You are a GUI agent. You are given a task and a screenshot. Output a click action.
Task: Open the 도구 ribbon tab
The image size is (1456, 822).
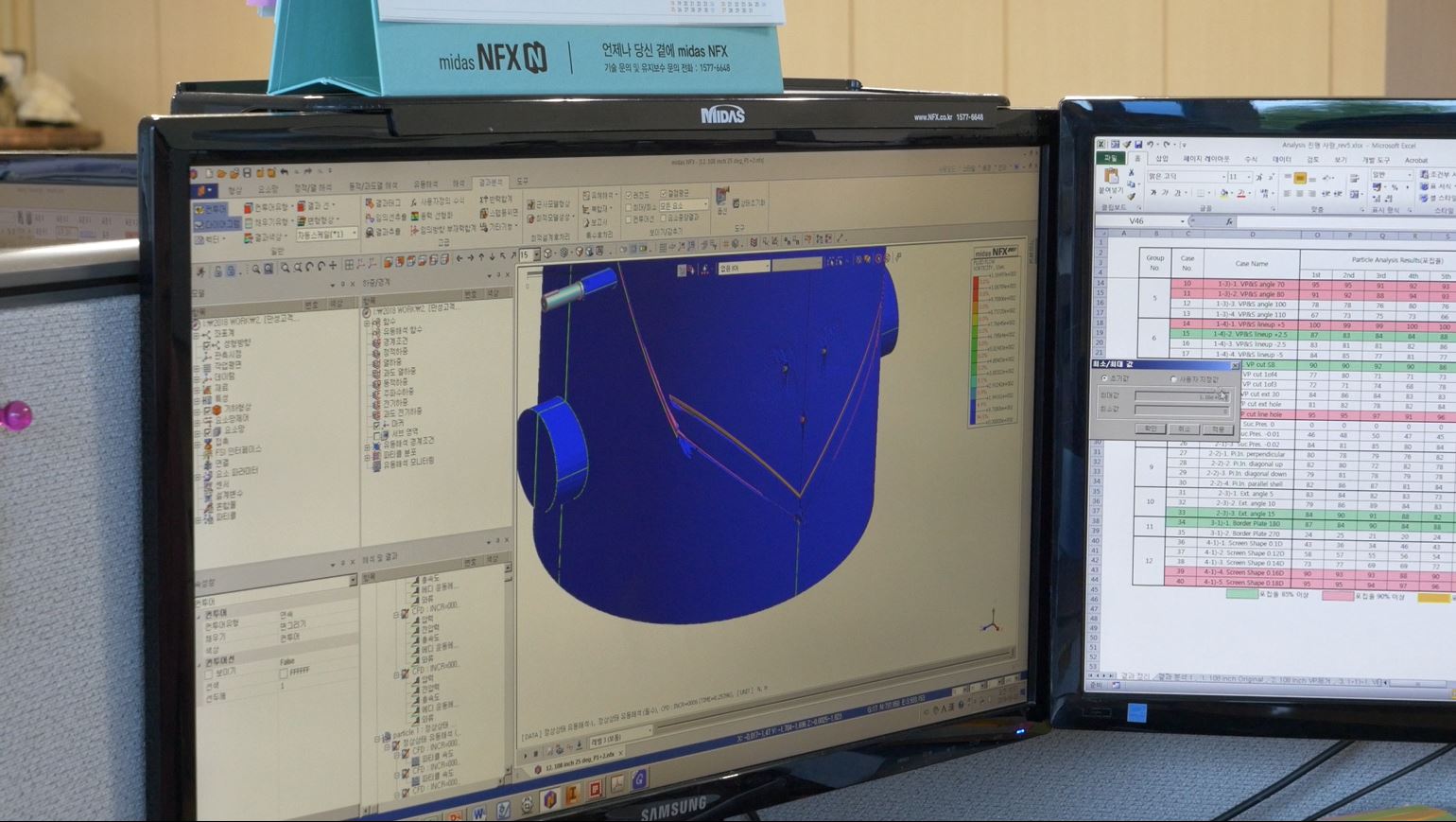pos(522,181)
